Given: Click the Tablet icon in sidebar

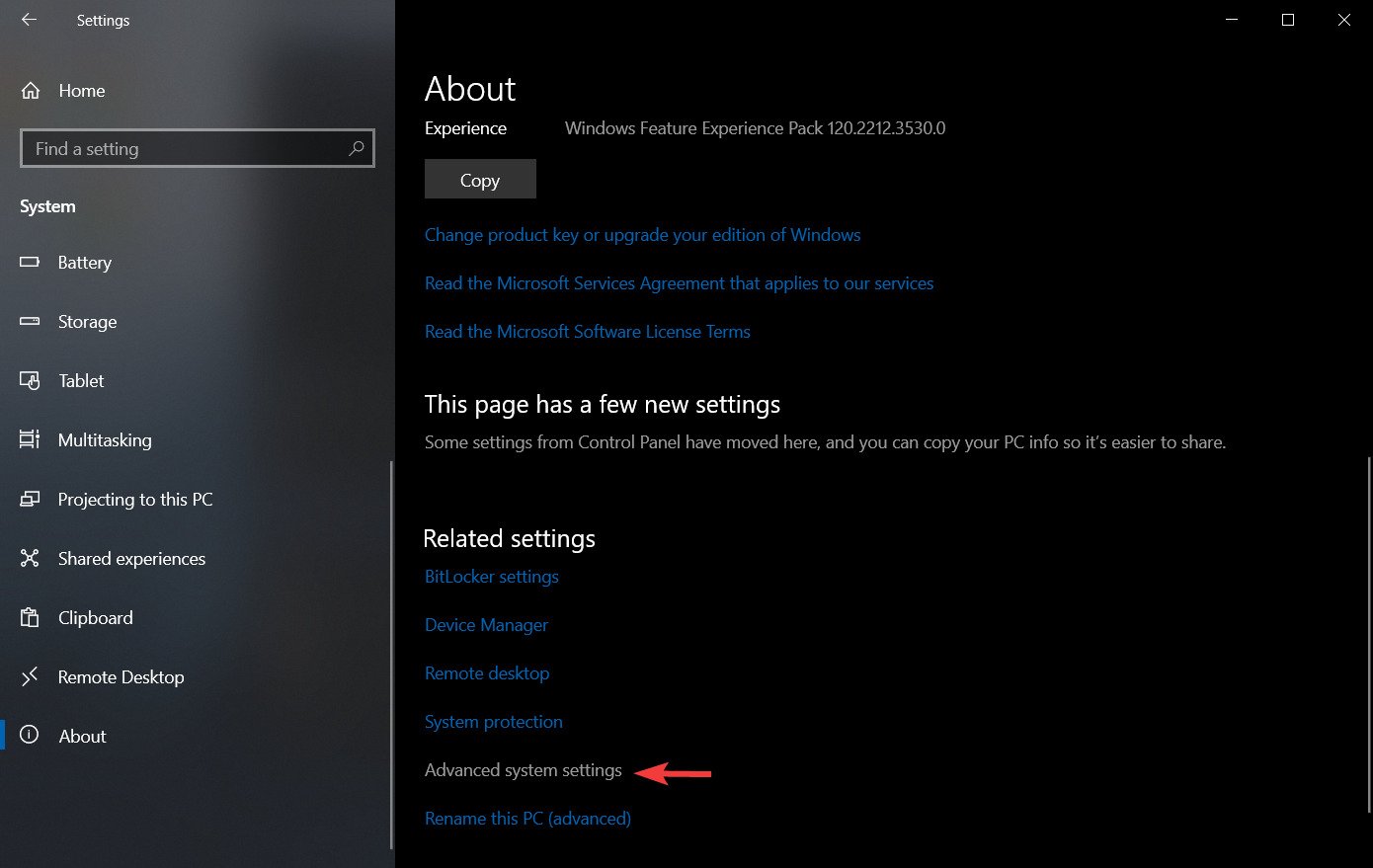Looking at the screenshot, I should pyautogui.click(x=30, y=381).
